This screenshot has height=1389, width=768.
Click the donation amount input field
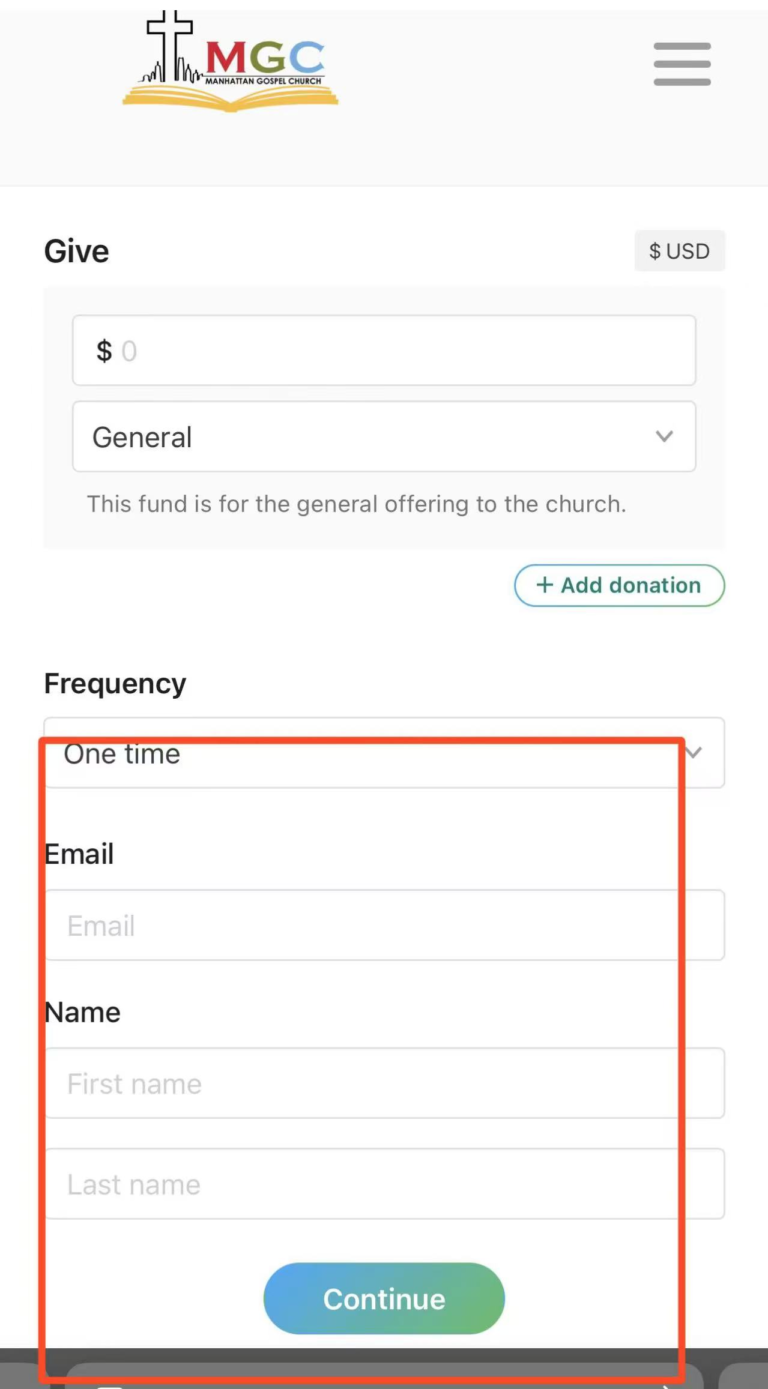coord(384,350)
